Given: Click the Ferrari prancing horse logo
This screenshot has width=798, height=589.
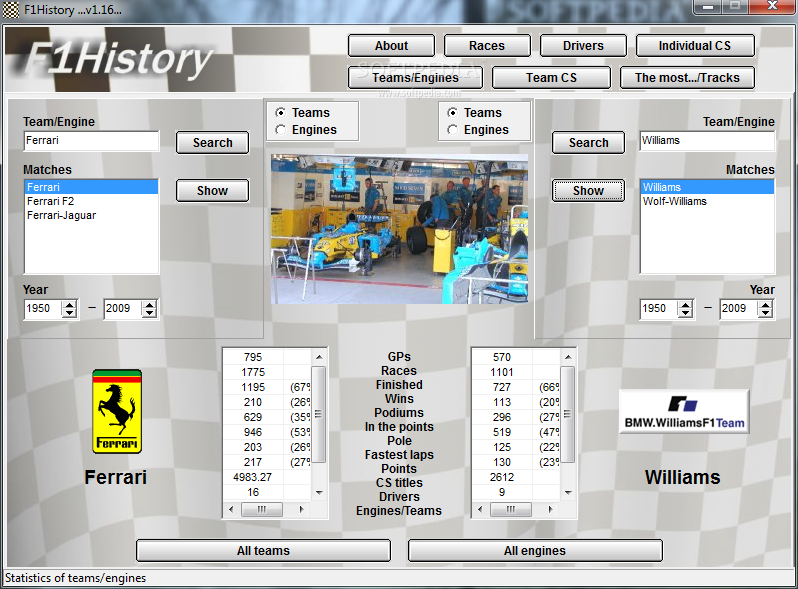Looking at the screenshot, I should 117,411.
